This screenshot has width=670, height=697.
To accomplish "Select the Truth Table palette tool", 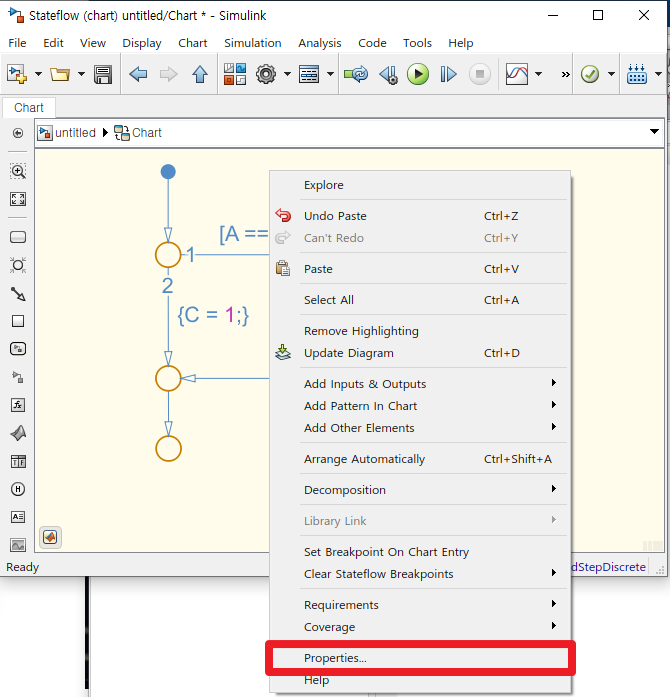I will tap(18, 461).
